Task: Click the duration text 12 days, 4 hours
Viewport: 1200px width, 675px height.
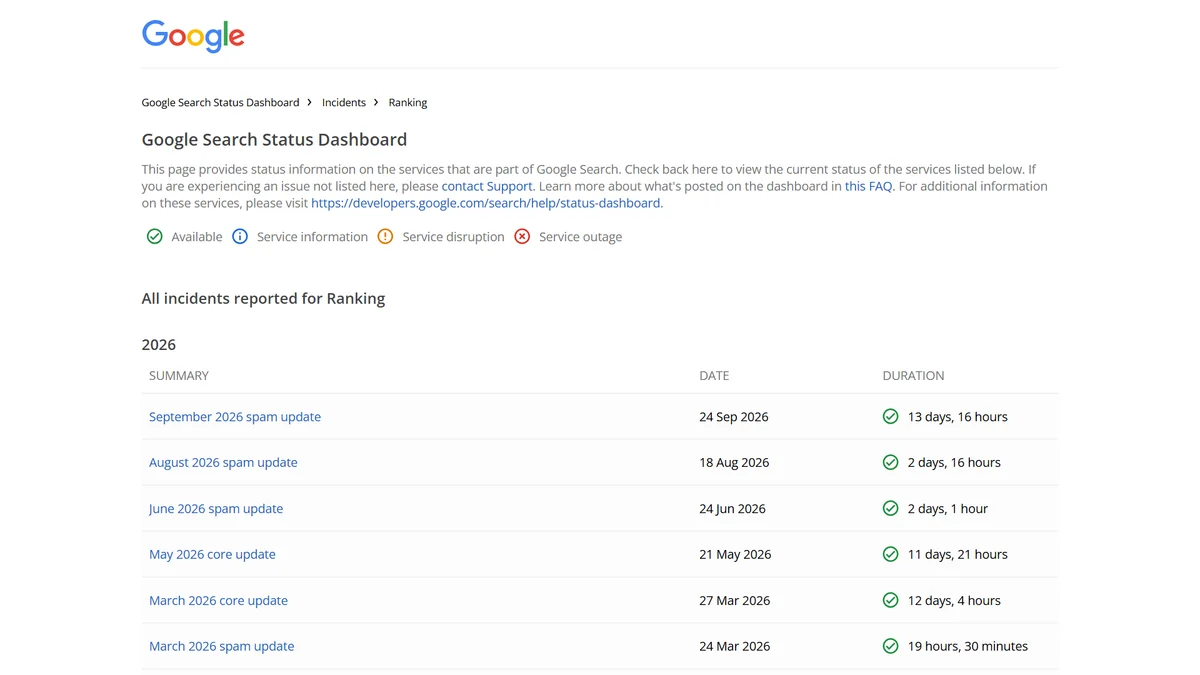Action: 954,601
